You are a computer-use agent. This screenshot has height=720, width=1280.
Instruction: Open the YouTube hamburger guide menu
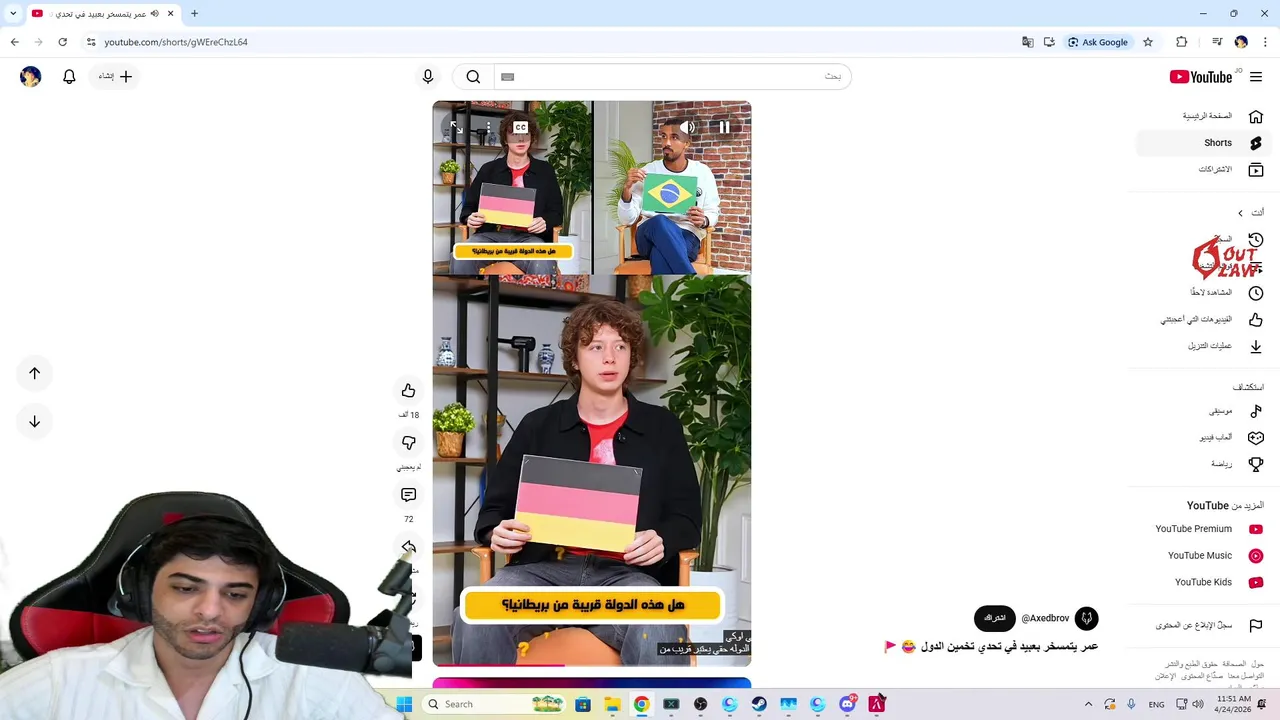click(1256, 77)
